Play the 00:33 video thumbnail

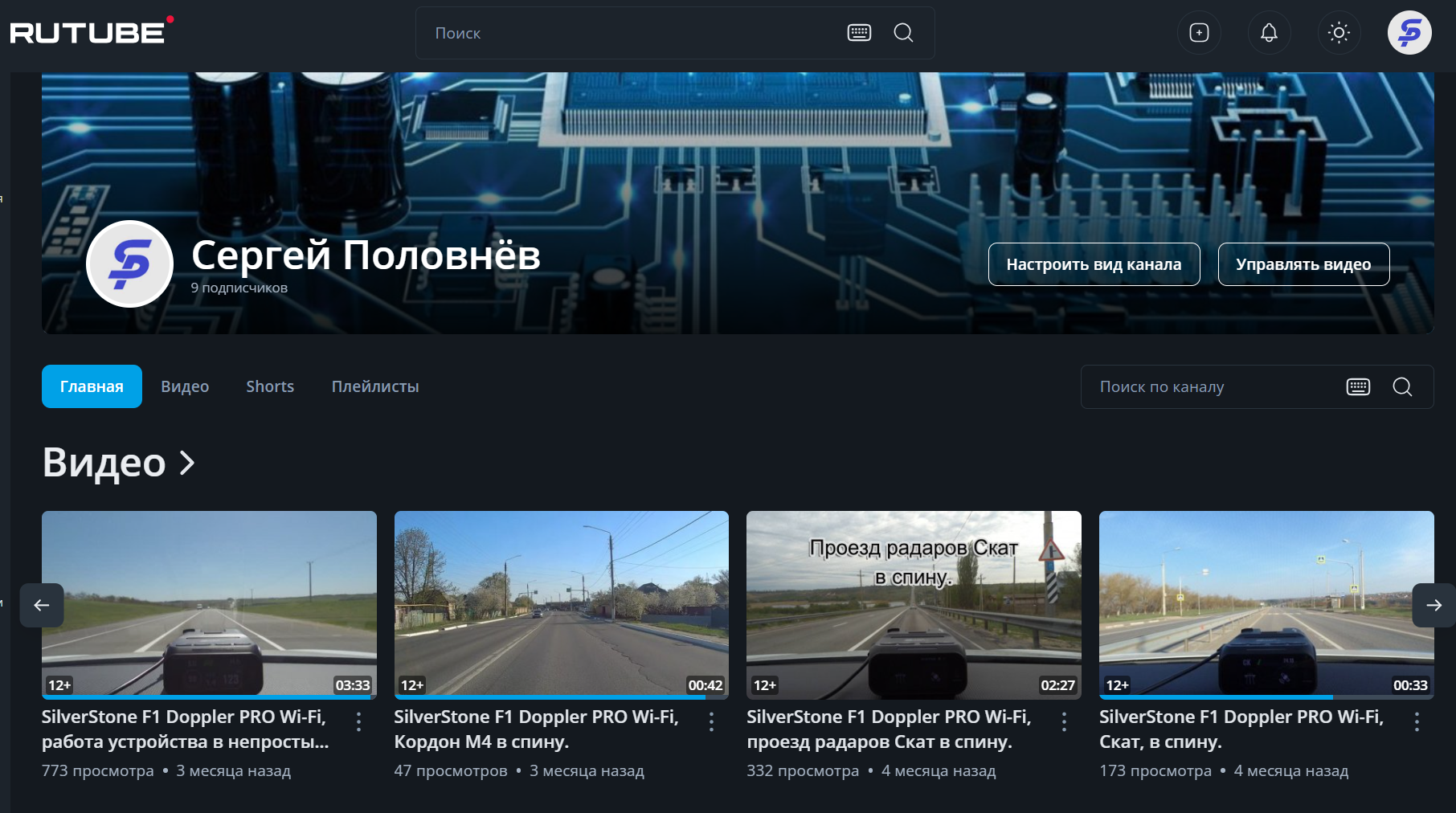[x=1266, y=603]
